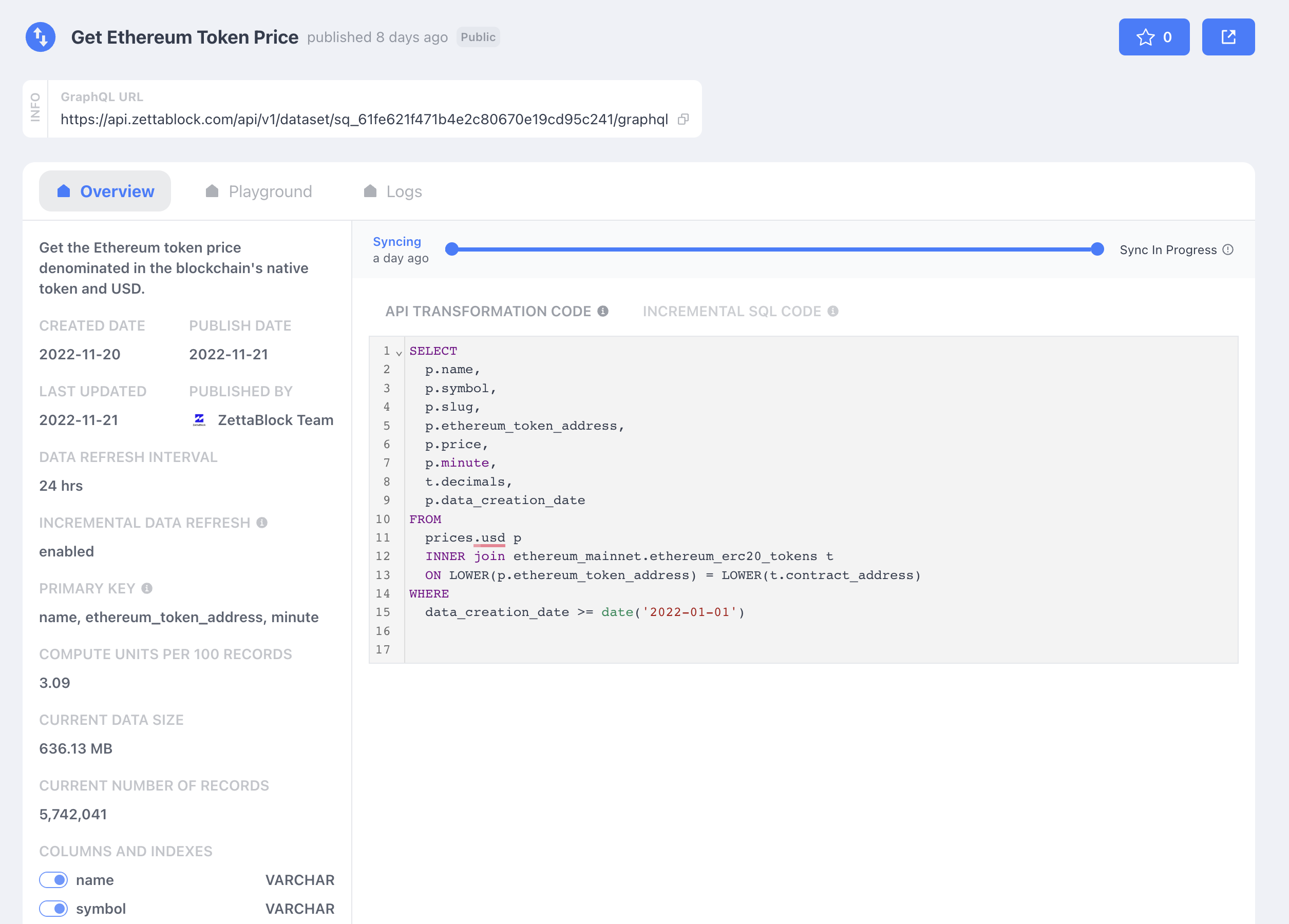This screenshot has width=1289, height=924.
Task: Click info icon next to API Transformation Code
Action: (x=603, y=312)
